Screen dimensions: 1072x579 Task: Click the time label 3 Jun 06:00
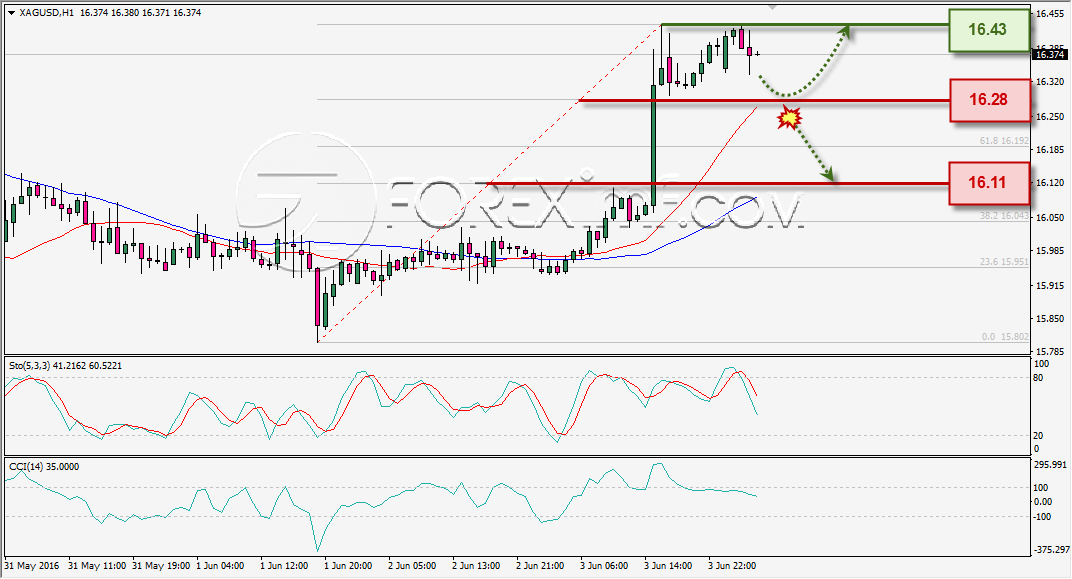click(604, 566)
